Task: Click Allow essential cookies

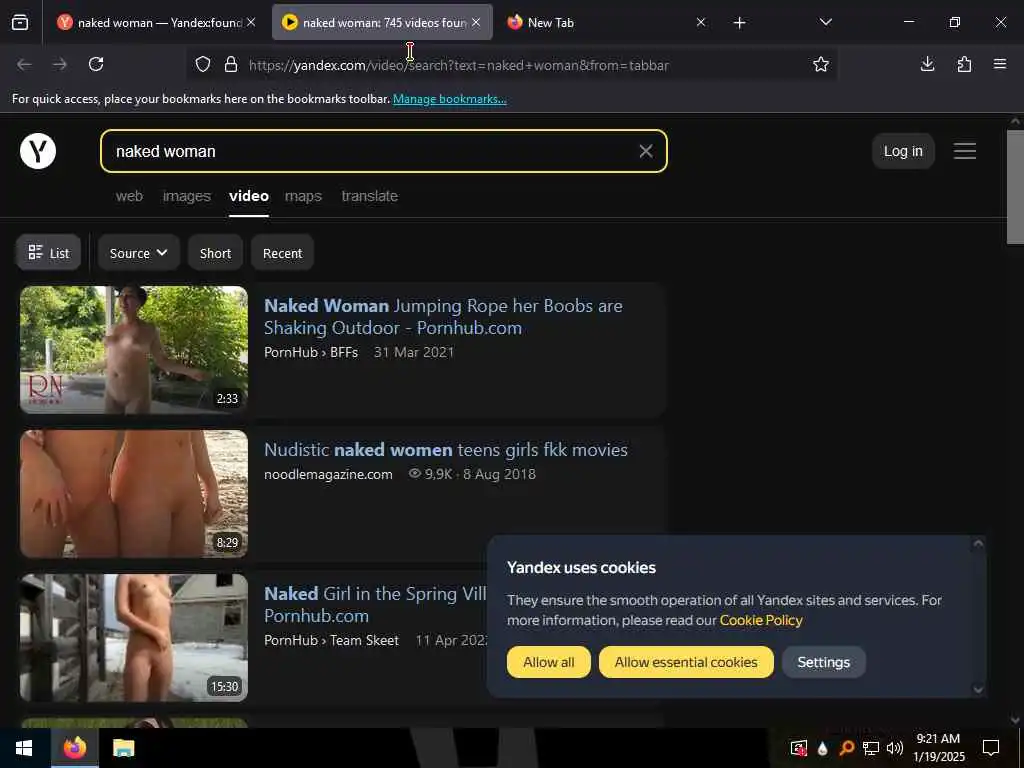Action: pyautogui.click(x=686, y=662)
